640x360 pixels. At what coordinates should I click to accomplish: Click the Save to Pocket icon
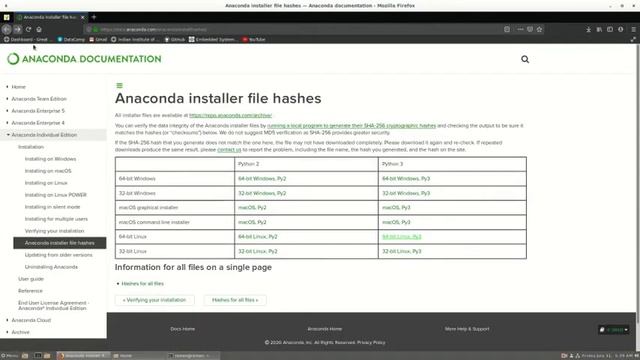tap(530, 29)
